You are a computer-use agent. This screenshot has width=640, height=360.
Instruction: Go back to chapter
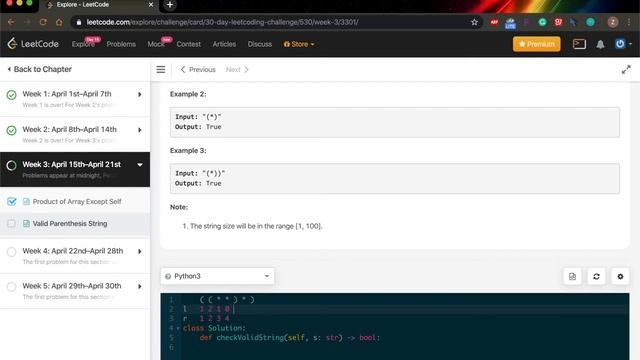point(40,69)
